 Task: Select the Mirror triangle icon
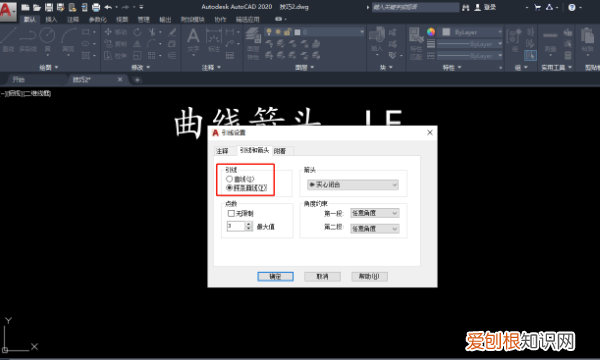pyautogui.click(x=137, y=44)
